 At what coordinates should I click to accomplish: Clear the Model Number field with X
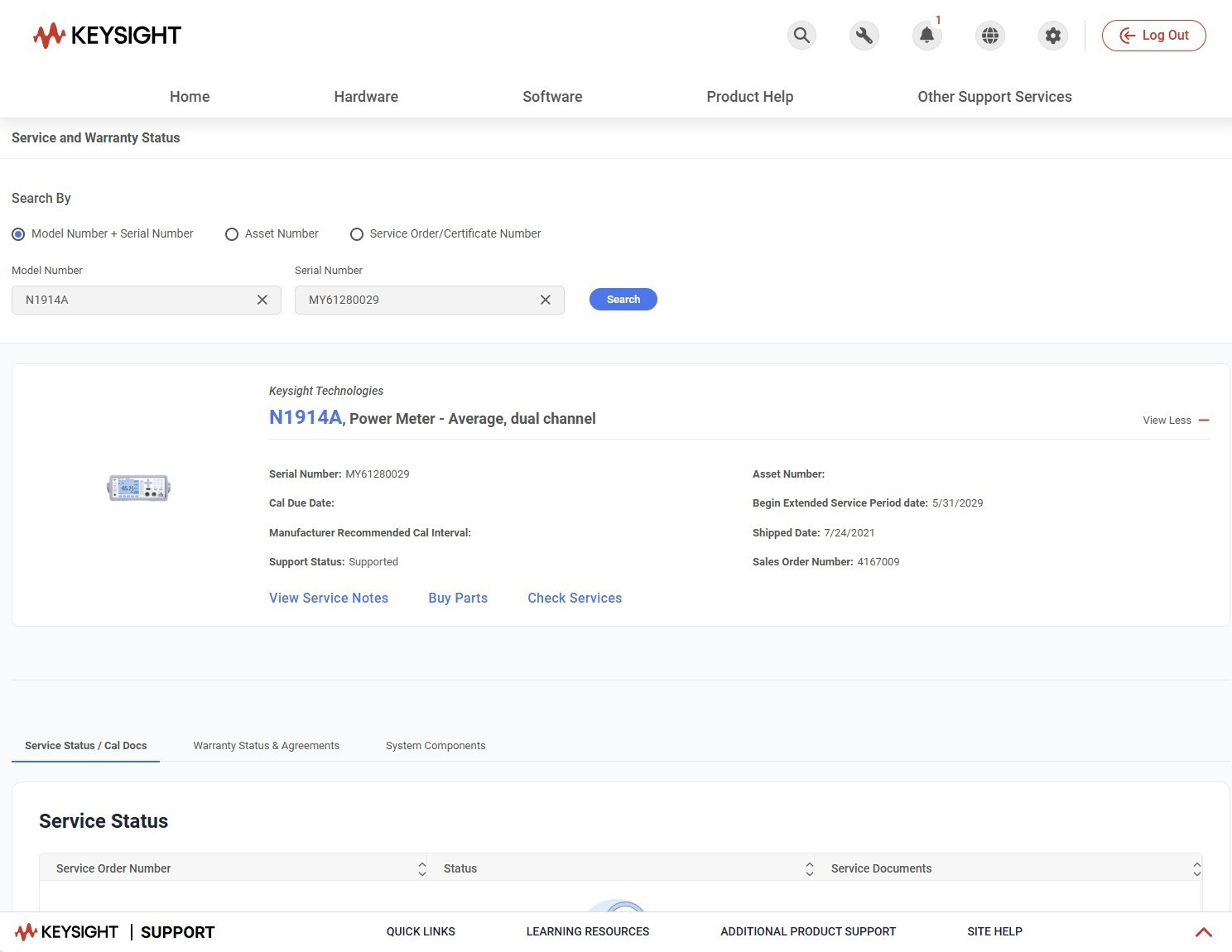tap(262, 300)
